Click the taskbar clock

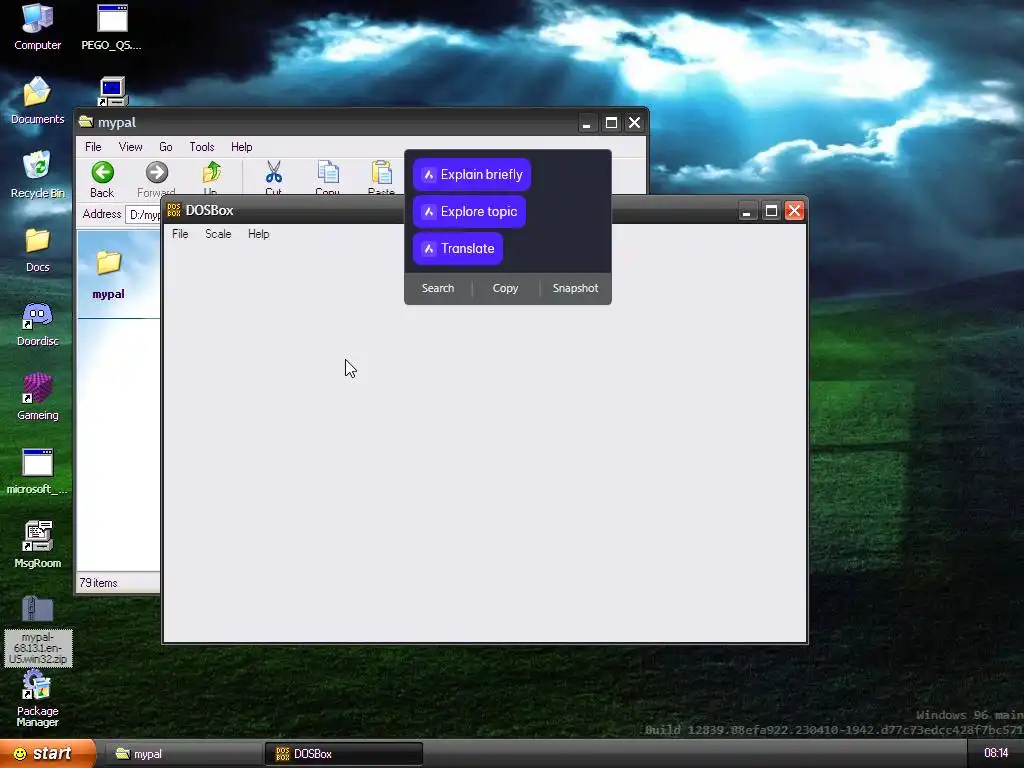996,753
